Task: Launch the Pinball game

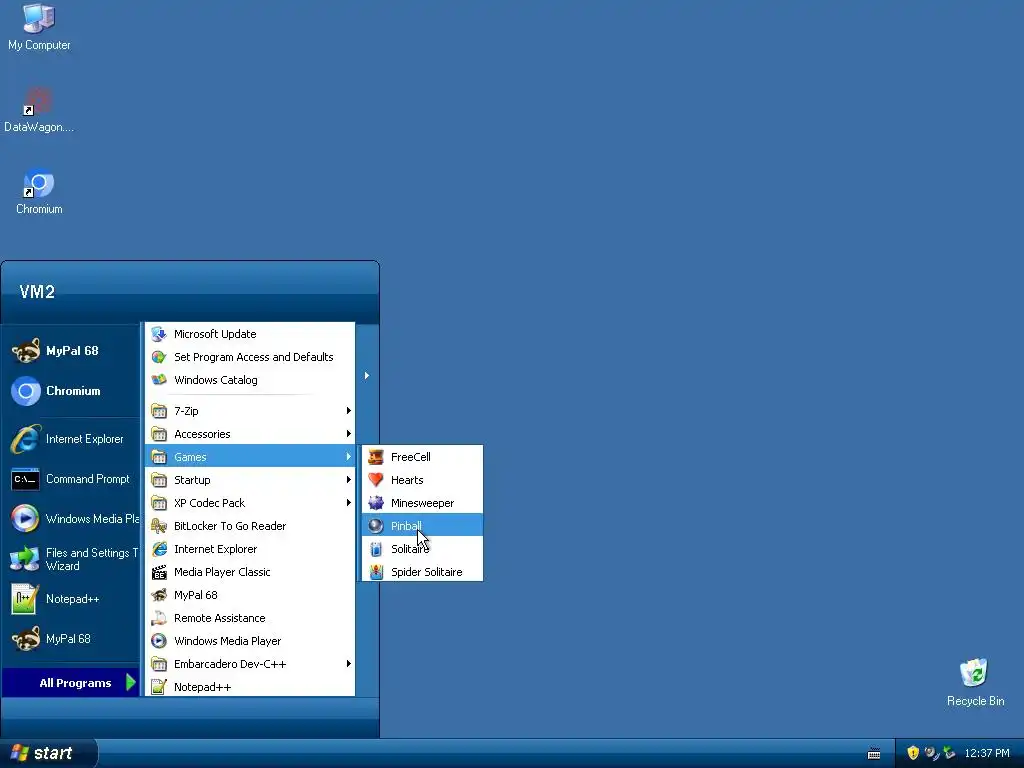Action: tap(423, 526)
